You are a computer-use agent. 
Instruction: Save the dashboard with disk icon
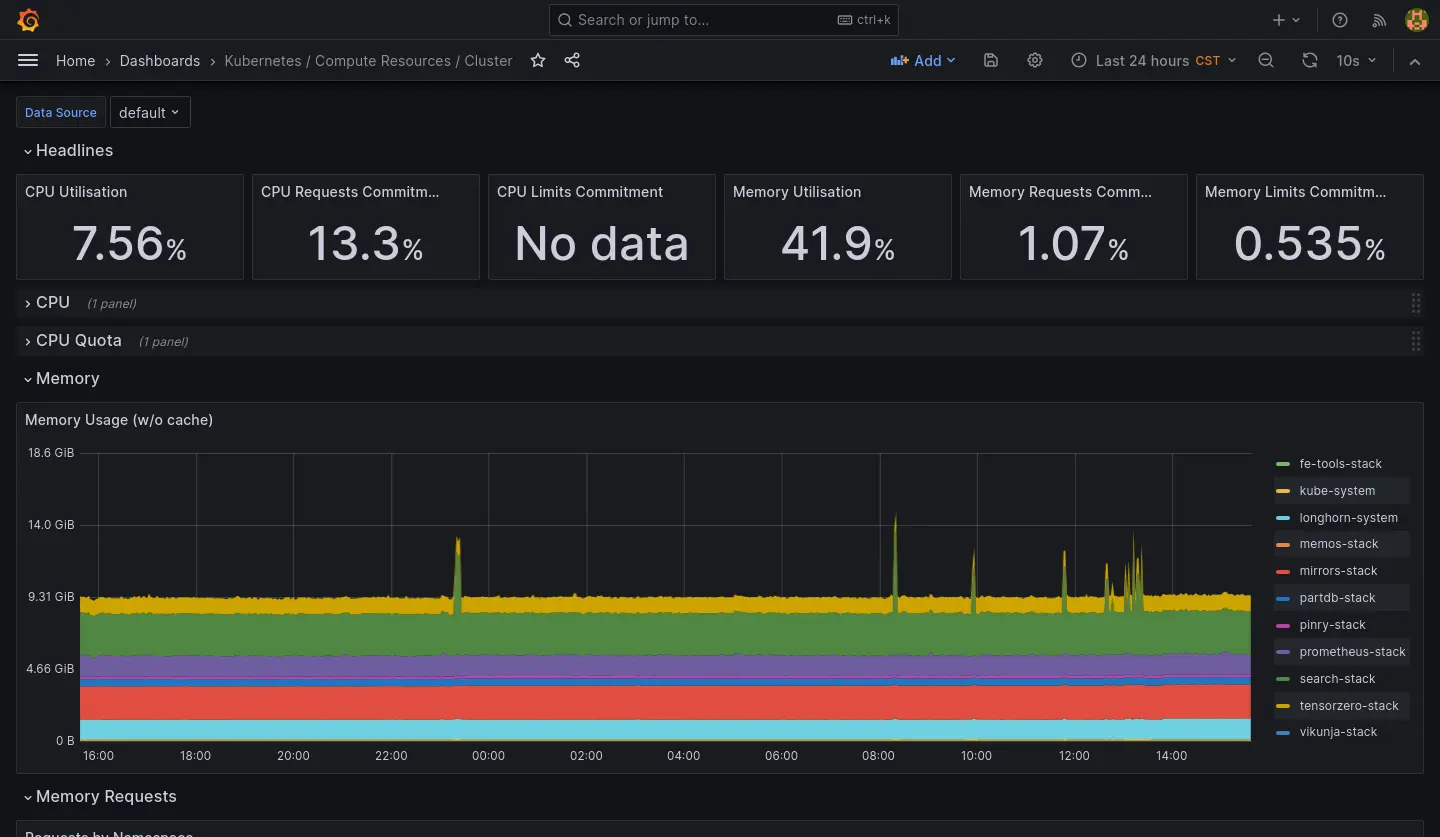(990, 60)
